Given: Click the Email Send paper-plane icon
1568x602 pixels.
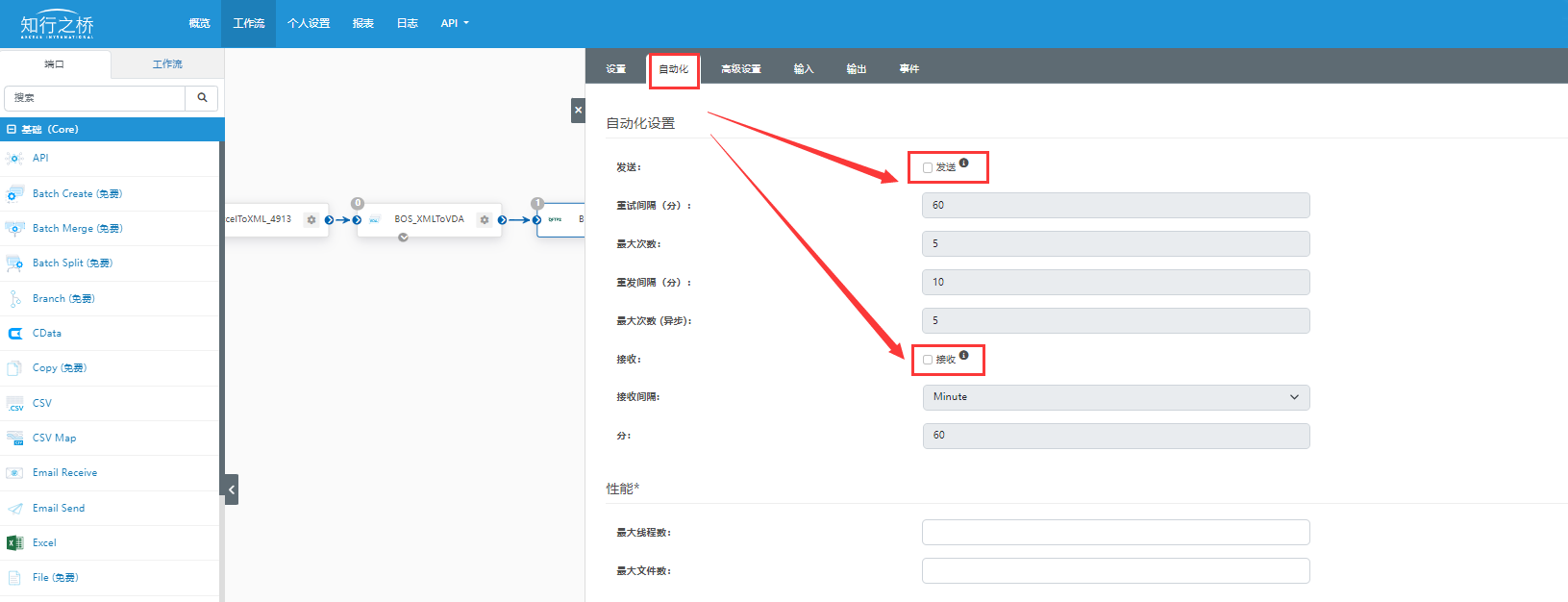Looking at the screenshot, I should tap(14, 509).
